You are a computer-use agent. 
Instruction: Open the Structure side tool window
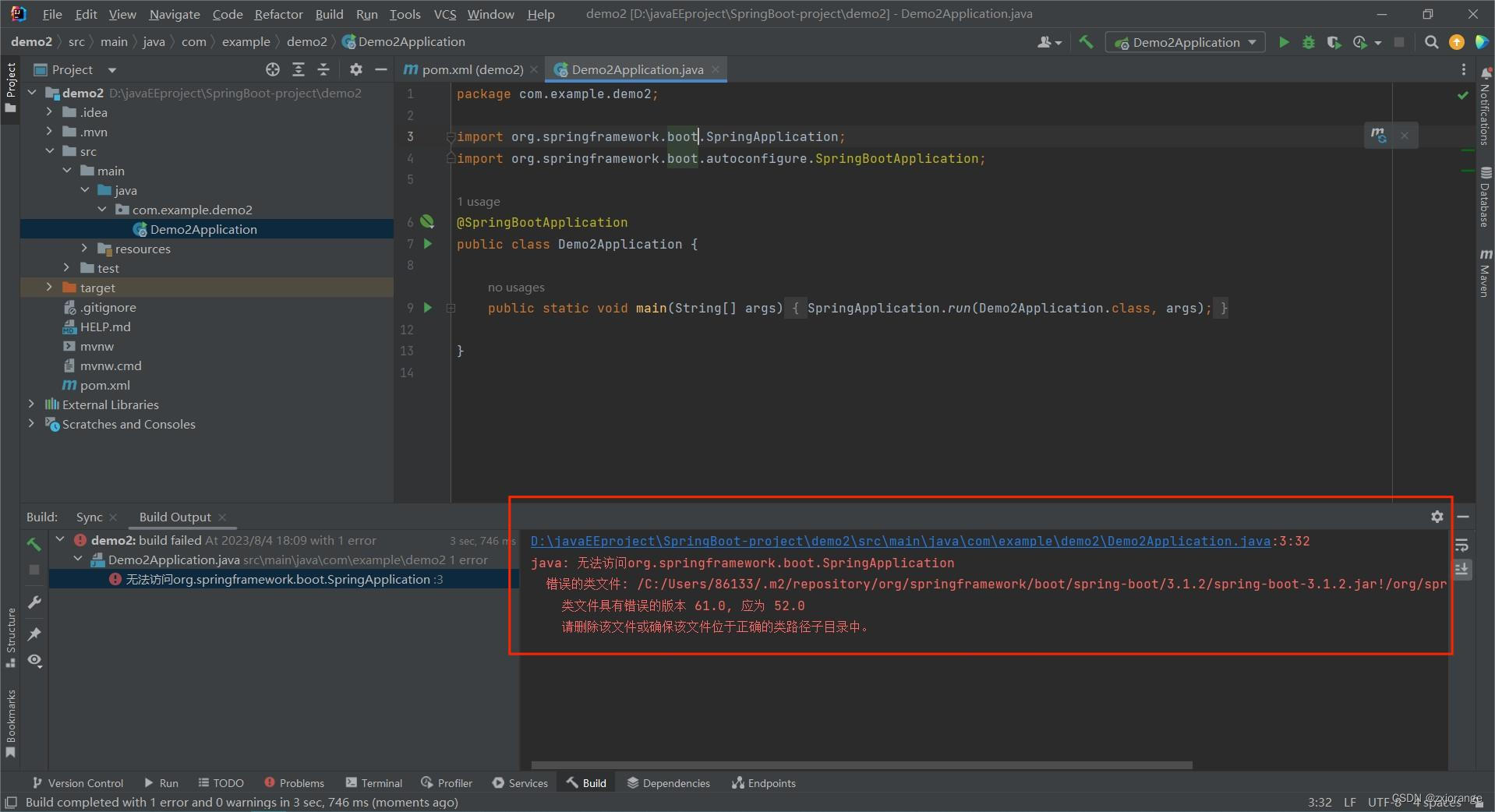point(11,637)
